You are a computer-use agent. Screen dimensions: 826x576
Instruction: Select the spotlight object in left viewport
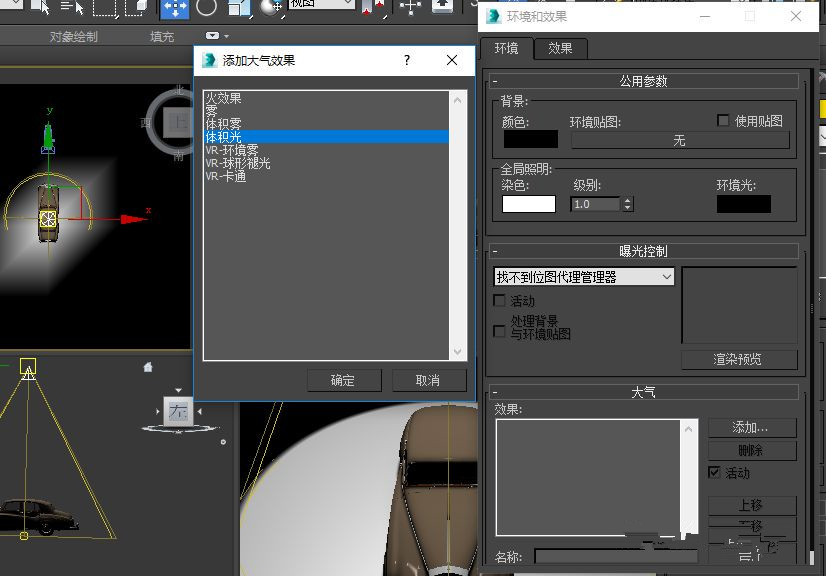(x=28, y=366)
